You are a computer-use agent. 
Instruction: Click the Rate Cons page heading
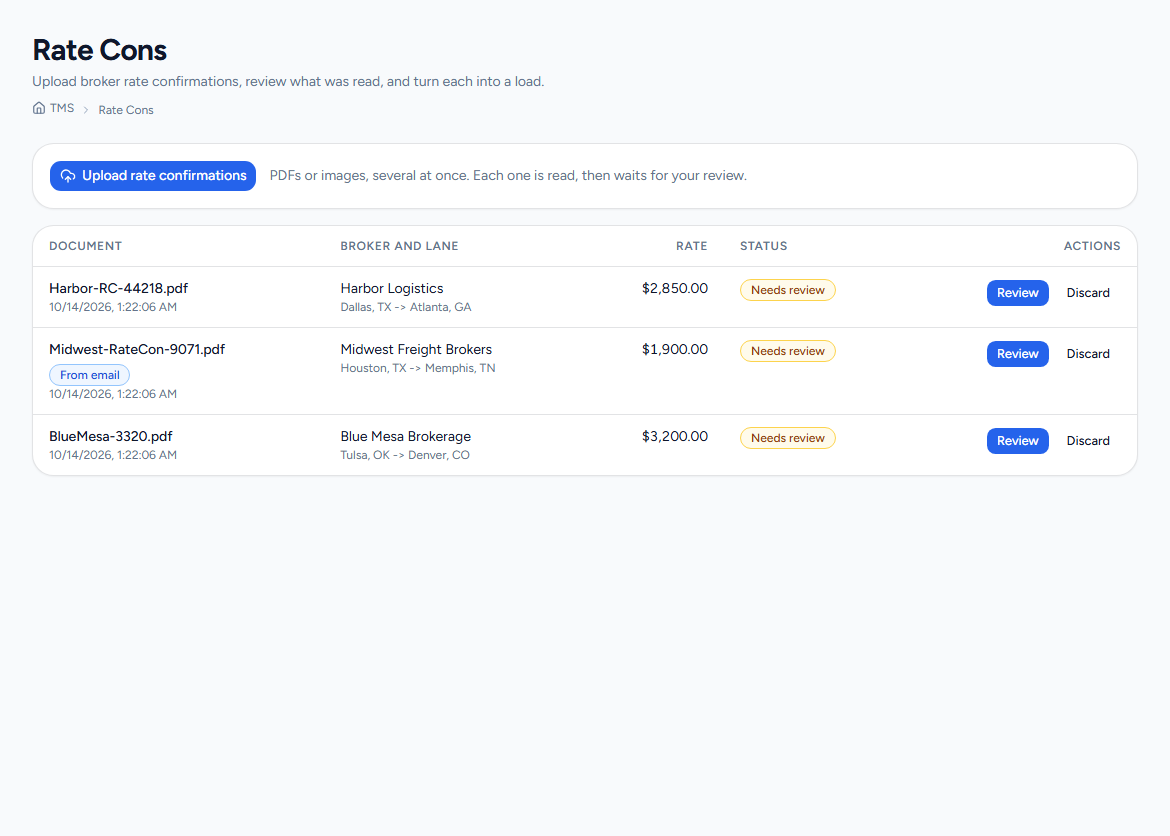point(99,50)
